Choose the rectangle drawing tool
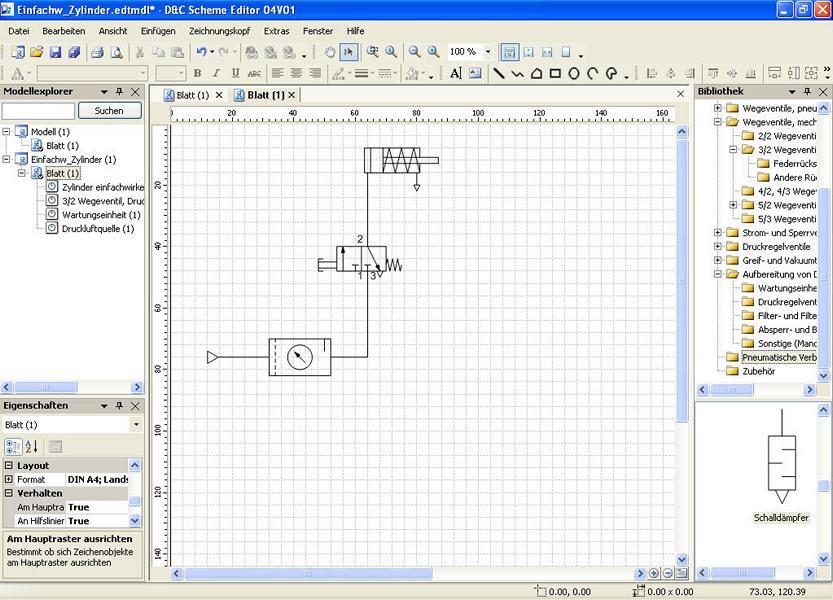 point(555,73)
